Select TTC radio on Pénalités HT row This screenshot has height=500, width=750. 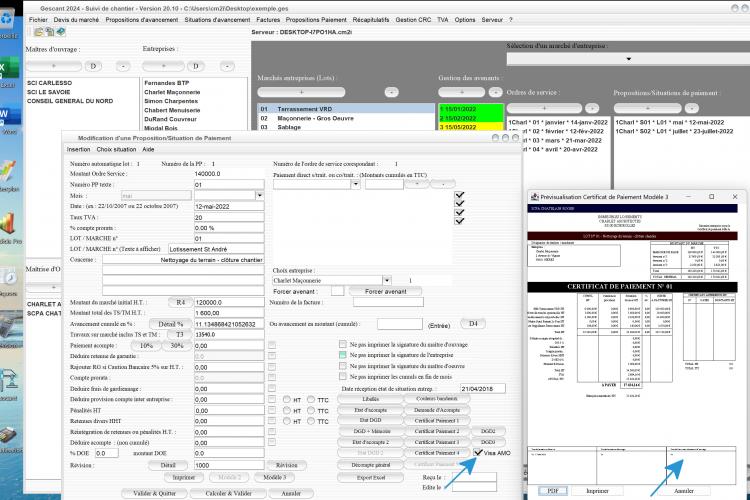click(311, 410)
